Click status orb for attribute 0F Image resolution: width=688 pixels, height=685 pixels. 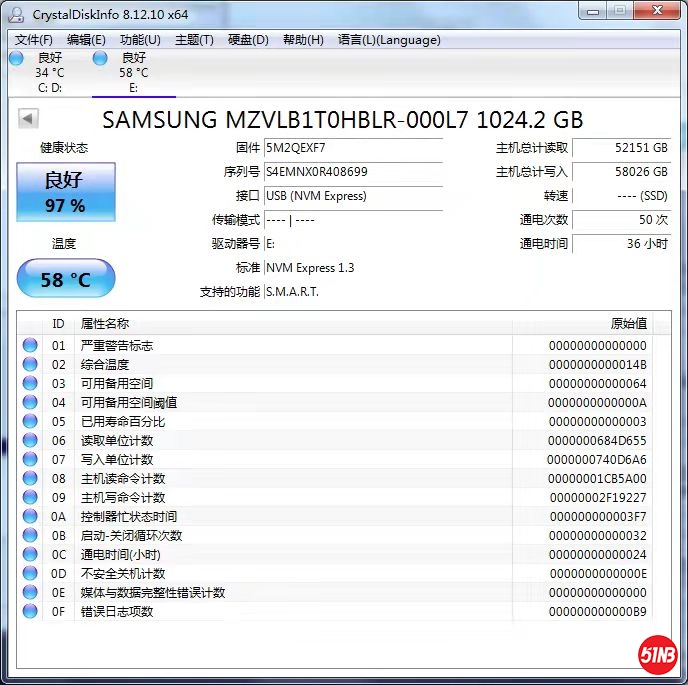[30, 612]
